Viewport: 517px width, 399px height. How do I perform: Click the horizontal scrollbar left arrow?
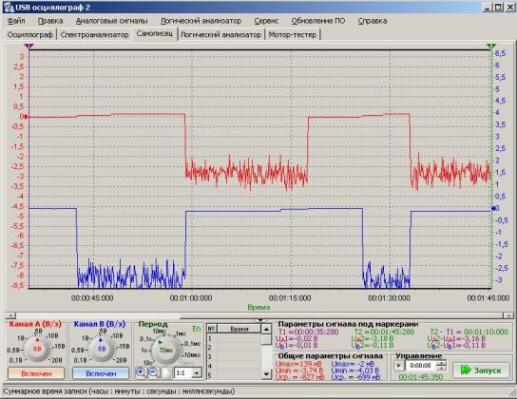point(10,315)
